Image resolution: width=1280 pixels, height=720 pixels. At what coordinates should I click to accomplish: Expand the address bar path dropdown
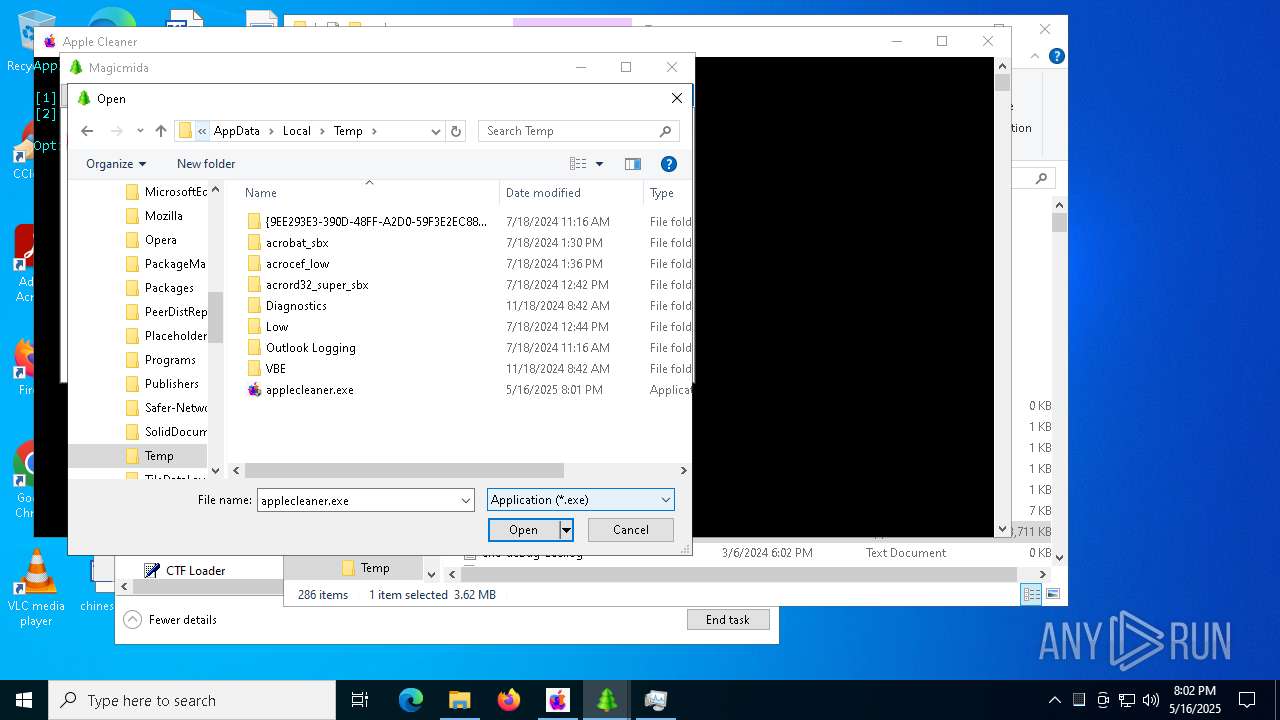tap(436, 131)
